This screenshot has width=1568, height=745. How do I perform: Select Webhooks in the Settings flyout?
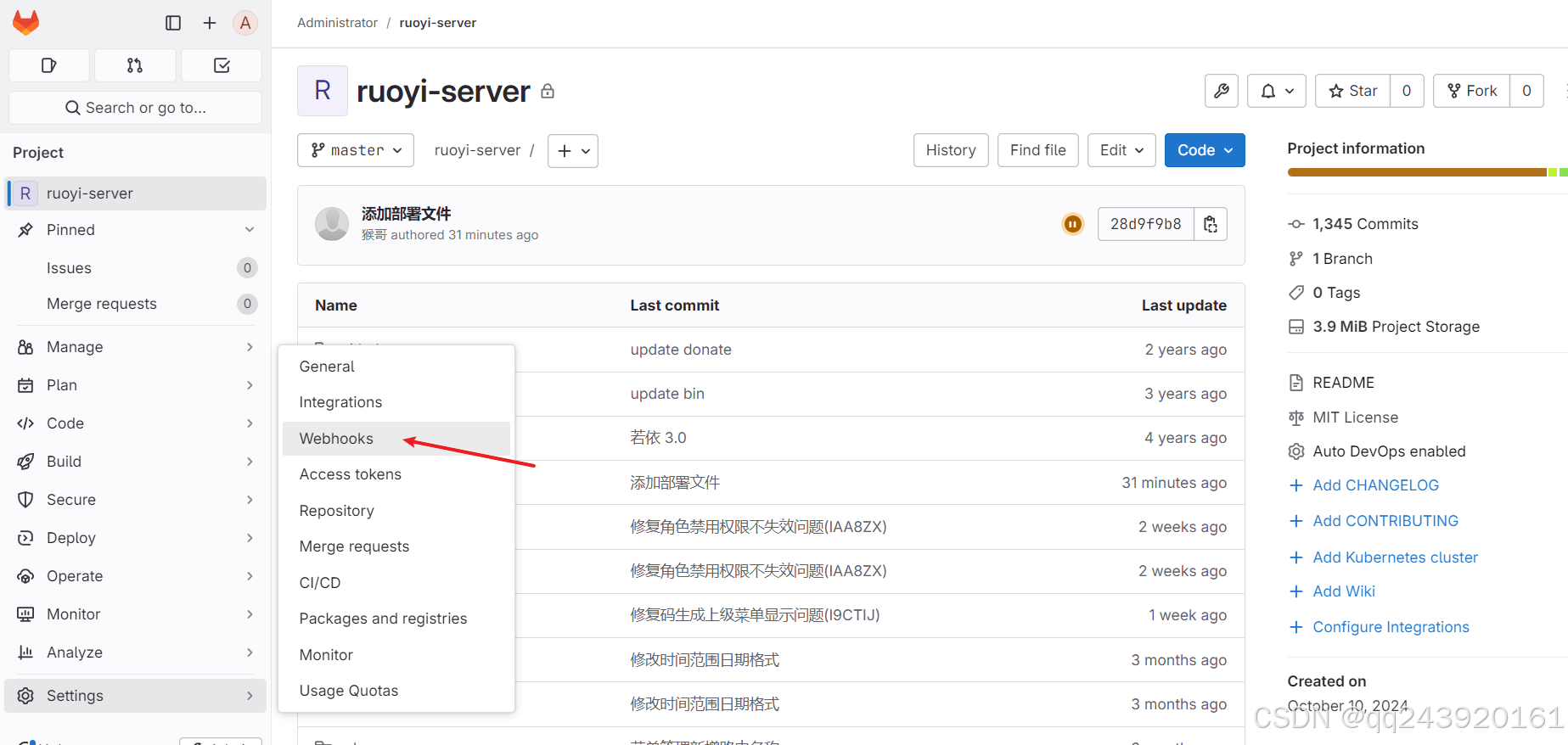pyautogui.click(x=396, y=439)
